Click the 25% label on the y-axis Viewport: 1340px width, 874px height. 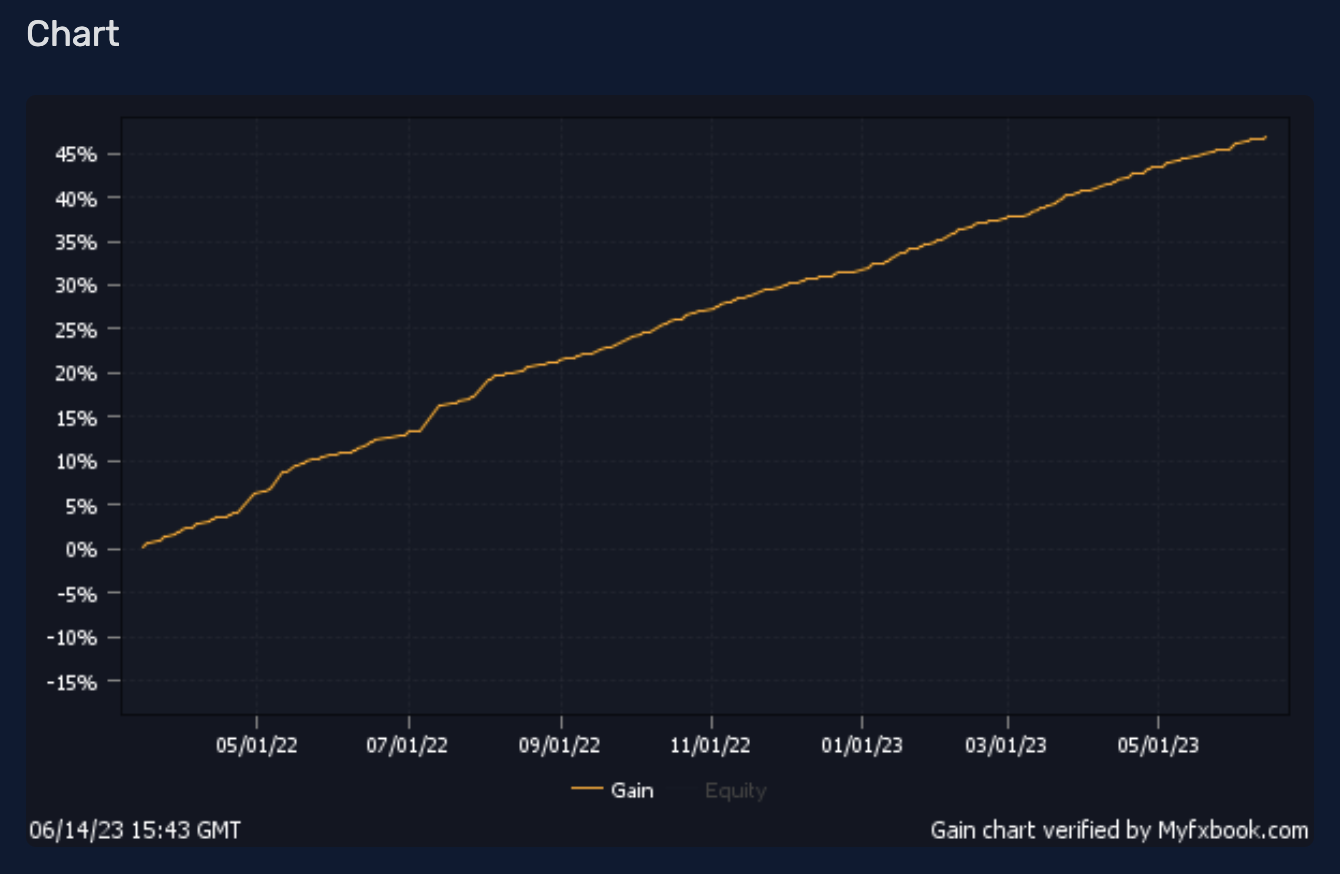[x=76, y=329]
